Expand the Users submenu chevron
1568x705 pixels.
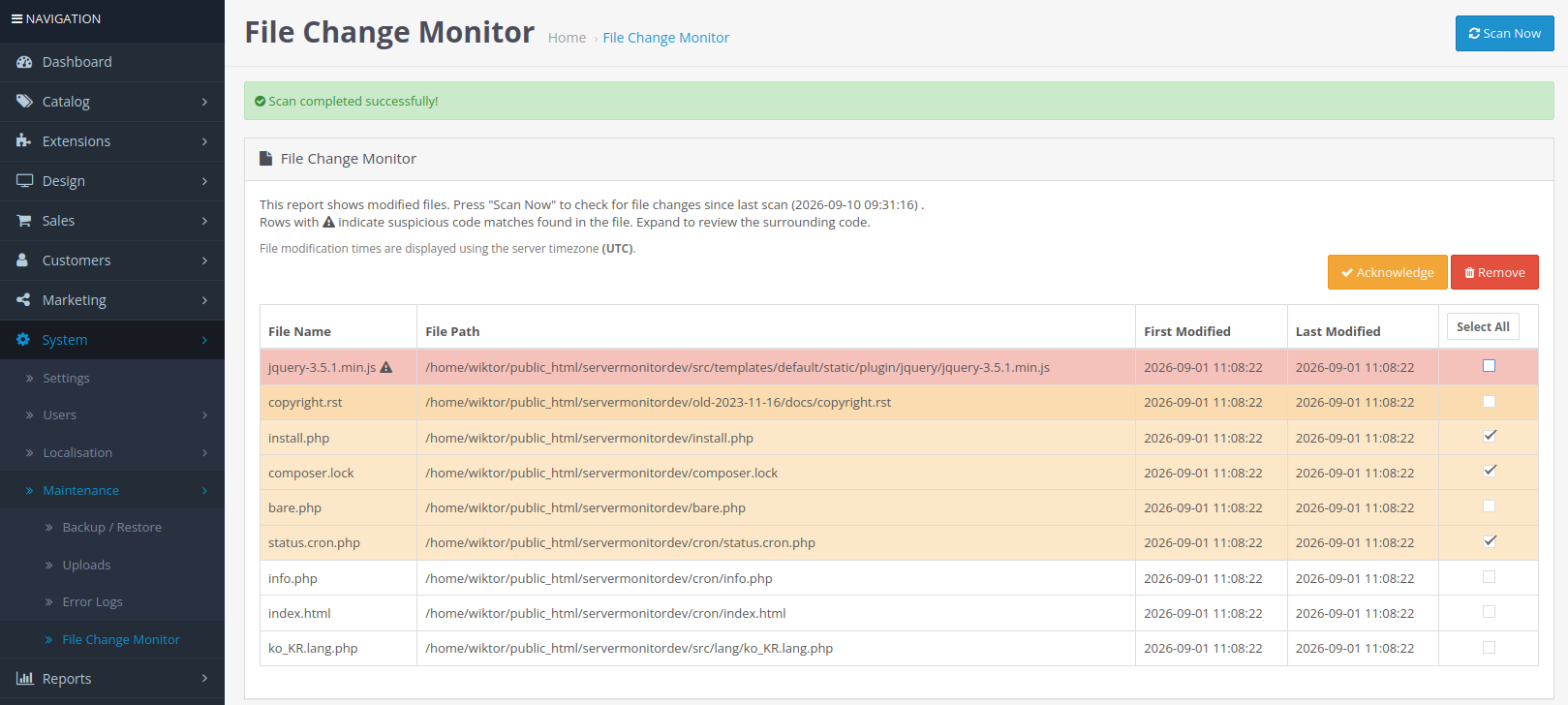coord(204,415)
